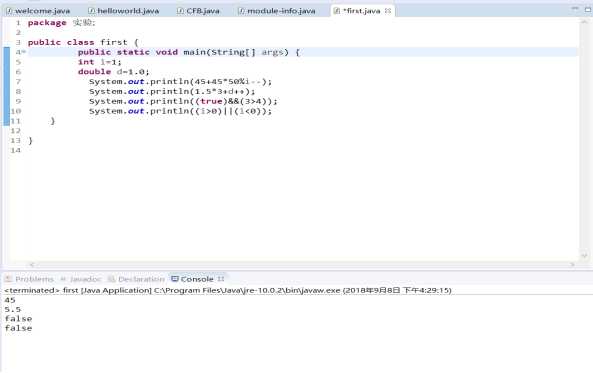Click the Java file icon on CFB.java tab

[180, 11]
